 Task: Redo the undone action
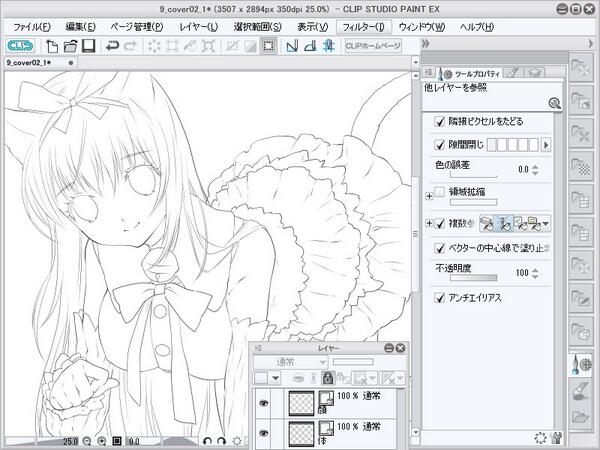(130, 46)
